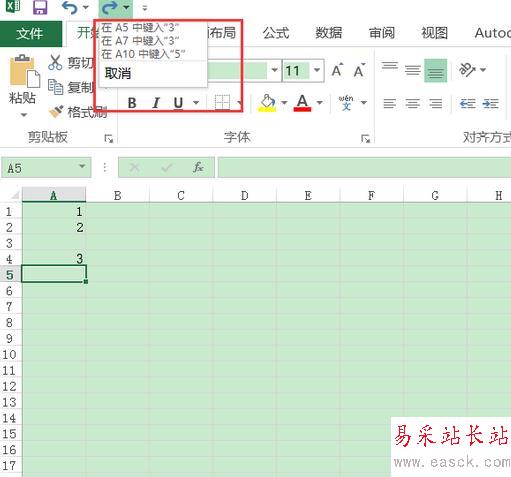Expand the 粘贴 paste options arrow
Viewport: 511px width, 477px height.
(23, 115)
